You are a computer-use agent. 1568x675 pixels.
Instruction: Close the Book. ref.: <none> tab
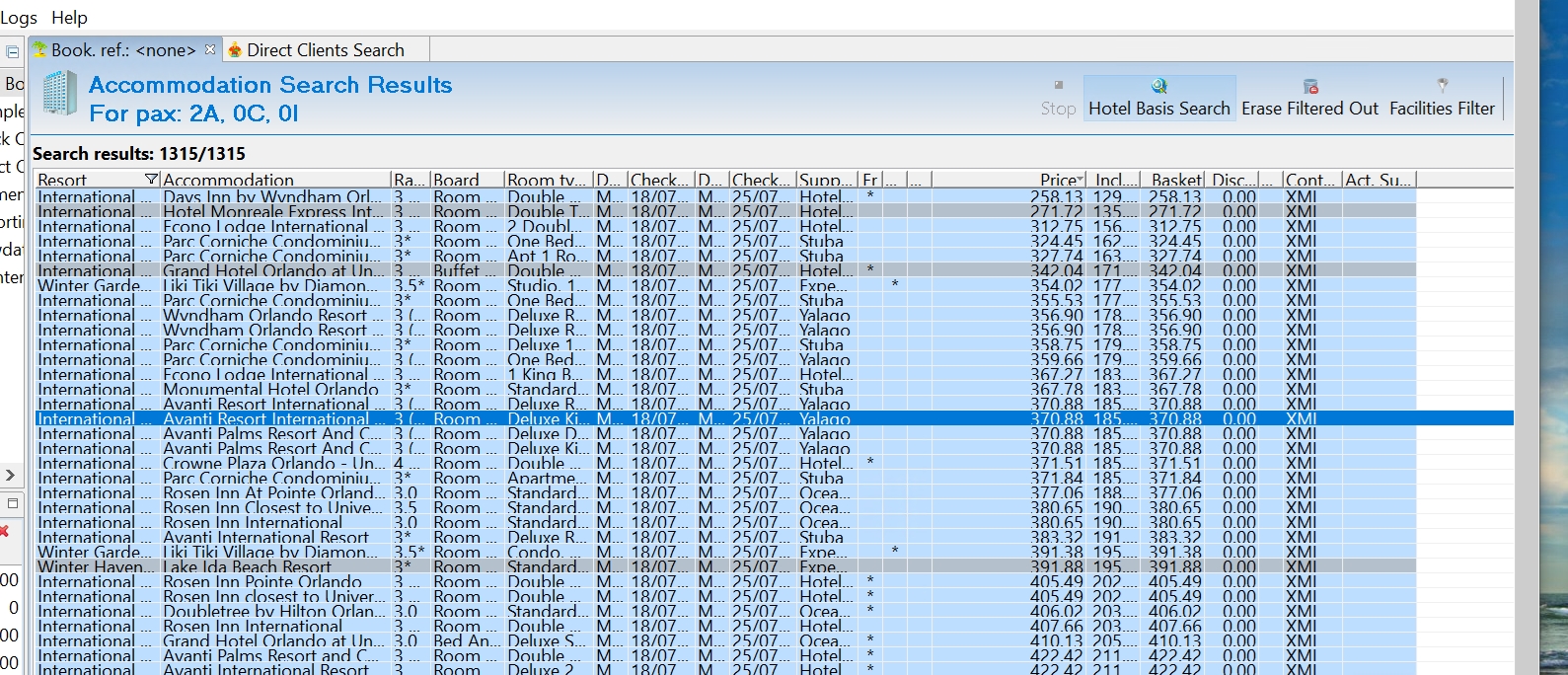point(210,49)
